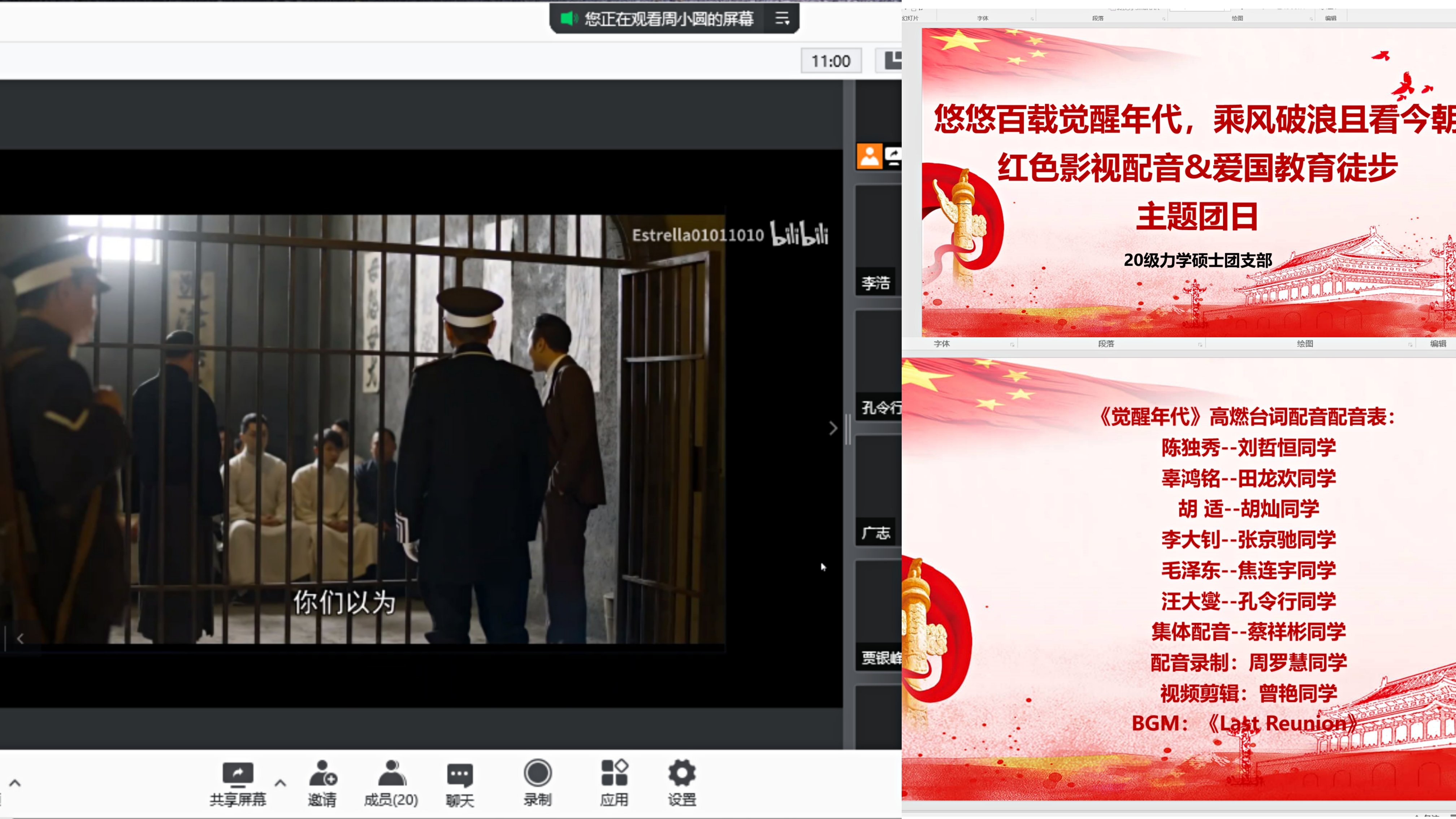Viewport: 1456px width, 819px height.
Task: Open the Chat panel
Action: [460, 785]
